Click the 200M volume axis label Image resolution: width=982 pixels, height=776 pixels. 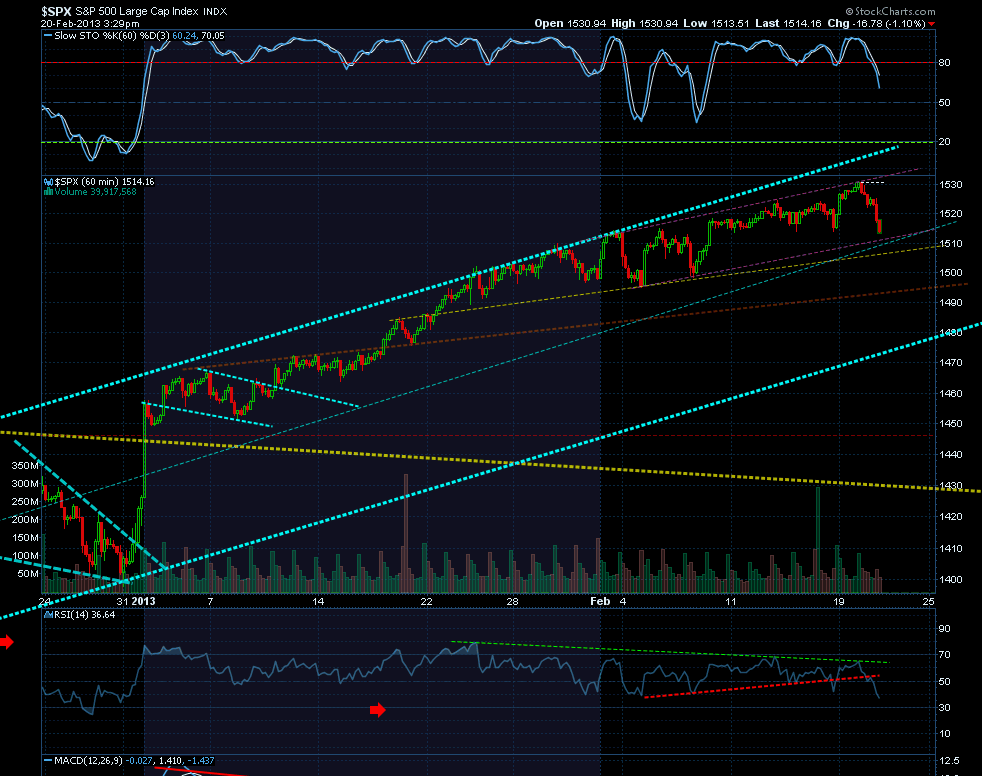click(x=25, y=519)
